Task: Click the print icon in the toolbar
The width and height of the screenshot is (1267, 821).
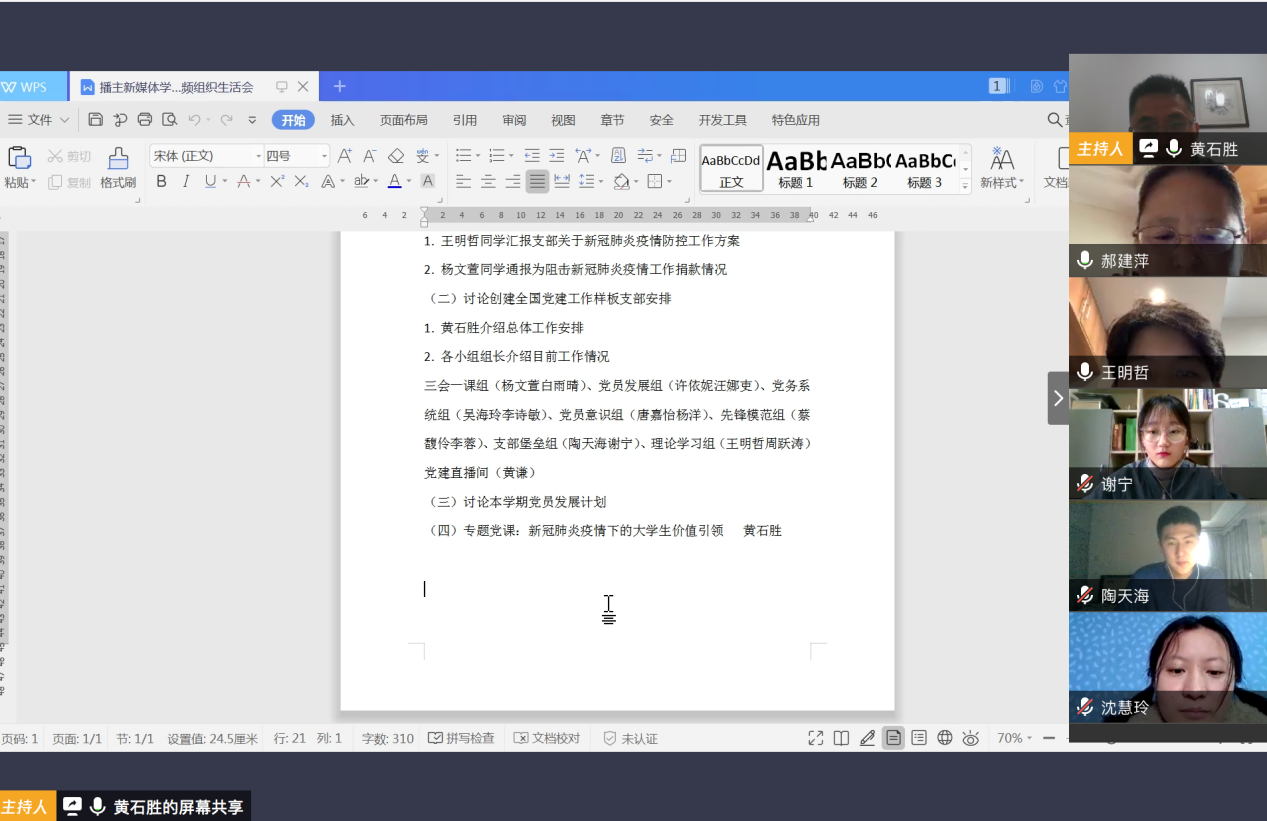Action: point(145,120)
